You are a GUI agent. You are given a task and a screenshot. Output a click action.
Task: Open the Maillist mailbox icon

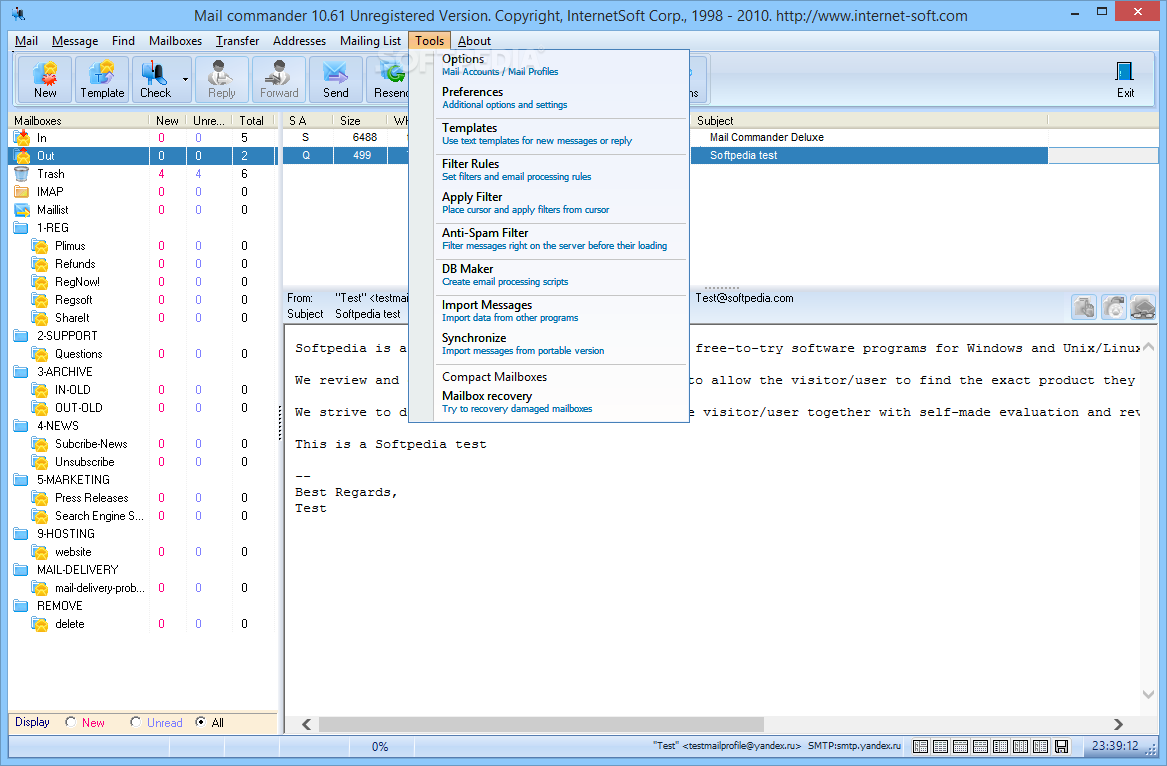click(x=22, y=210)
